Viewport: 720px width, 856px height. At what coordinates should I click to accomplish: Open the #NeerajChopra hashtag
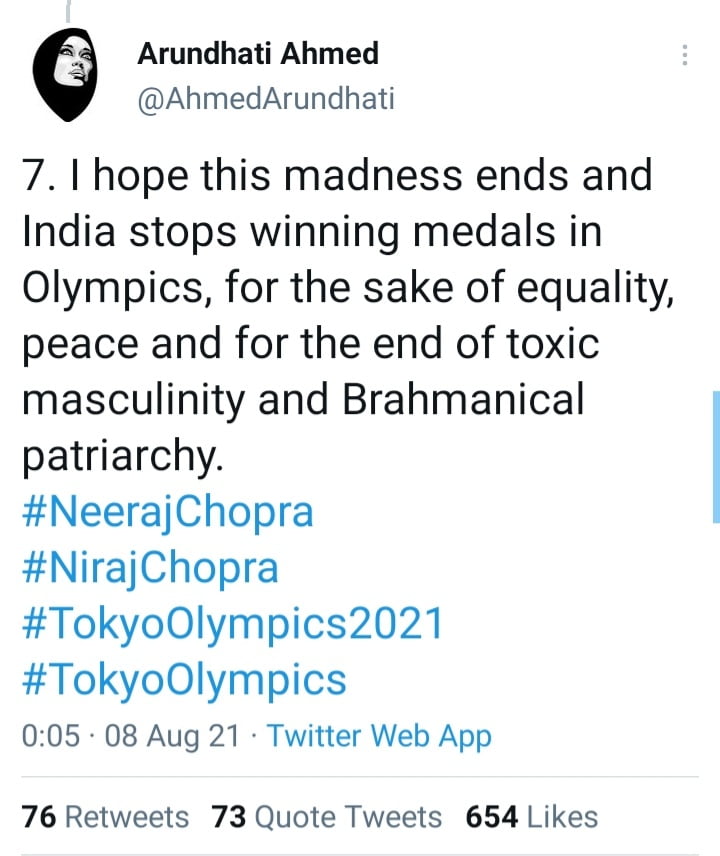click(167, 512)
